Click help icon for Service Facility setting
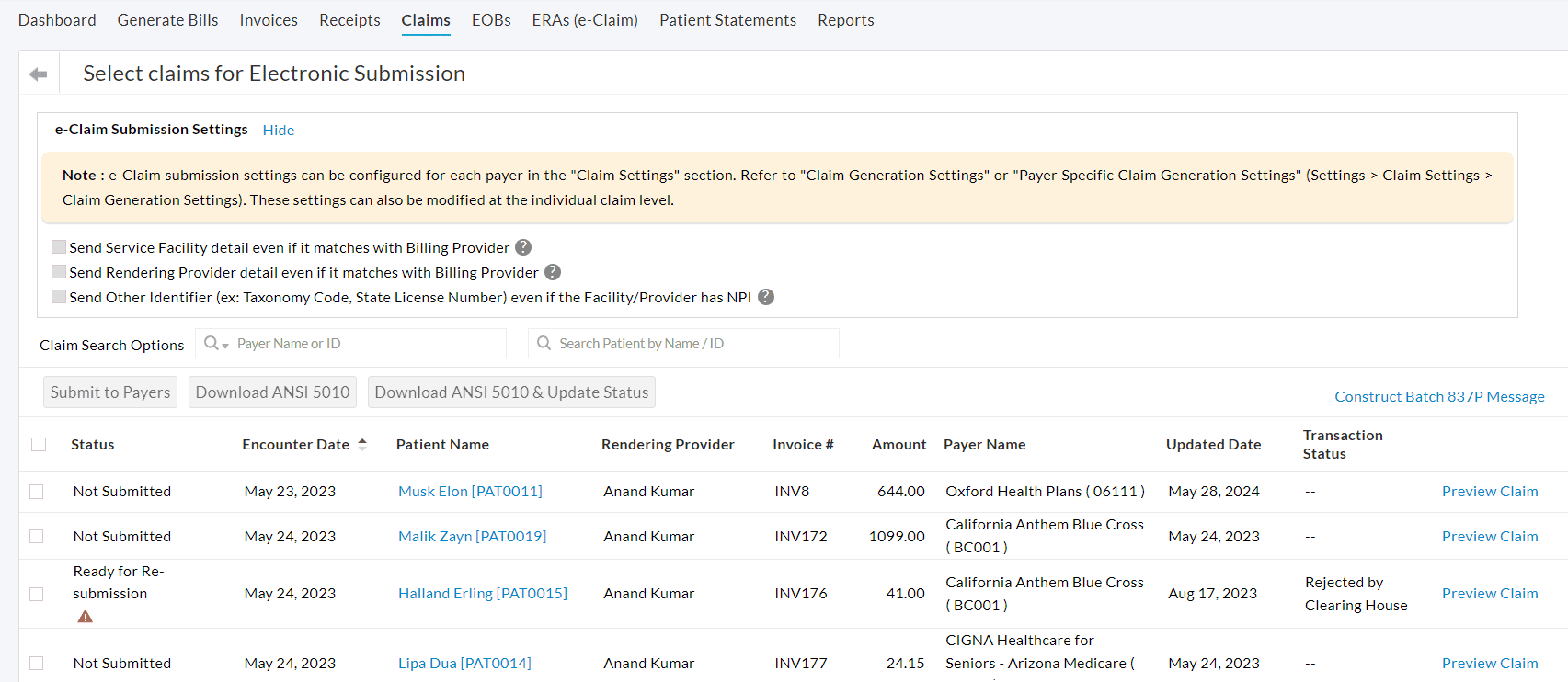Screen dimensions: 1568x682 coord(523,247)
